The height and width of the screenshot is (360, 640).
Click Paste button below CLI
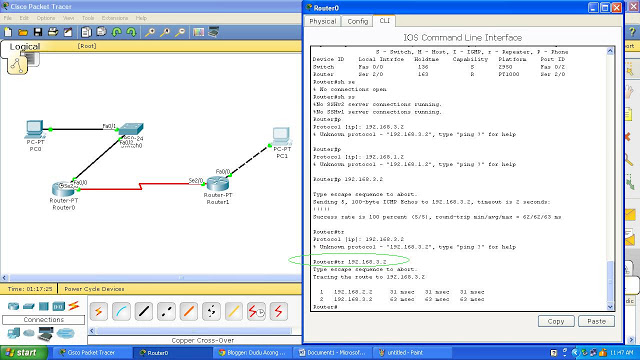pyautogui.click(x=596, y=321)
